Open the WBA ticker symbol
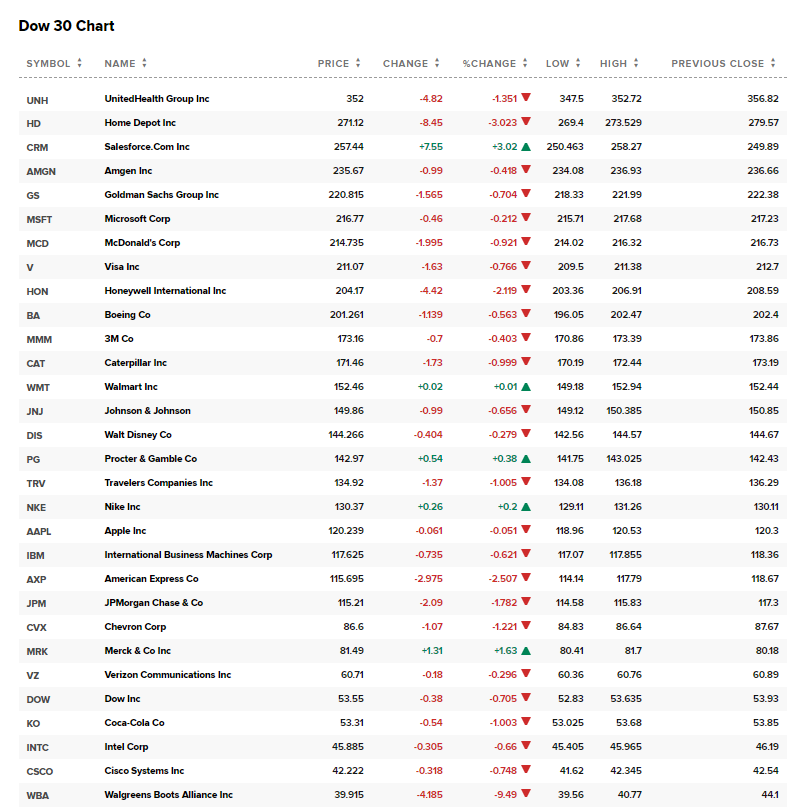The width and height of the screenshot is (798, 809). click(x=38, y=796)
